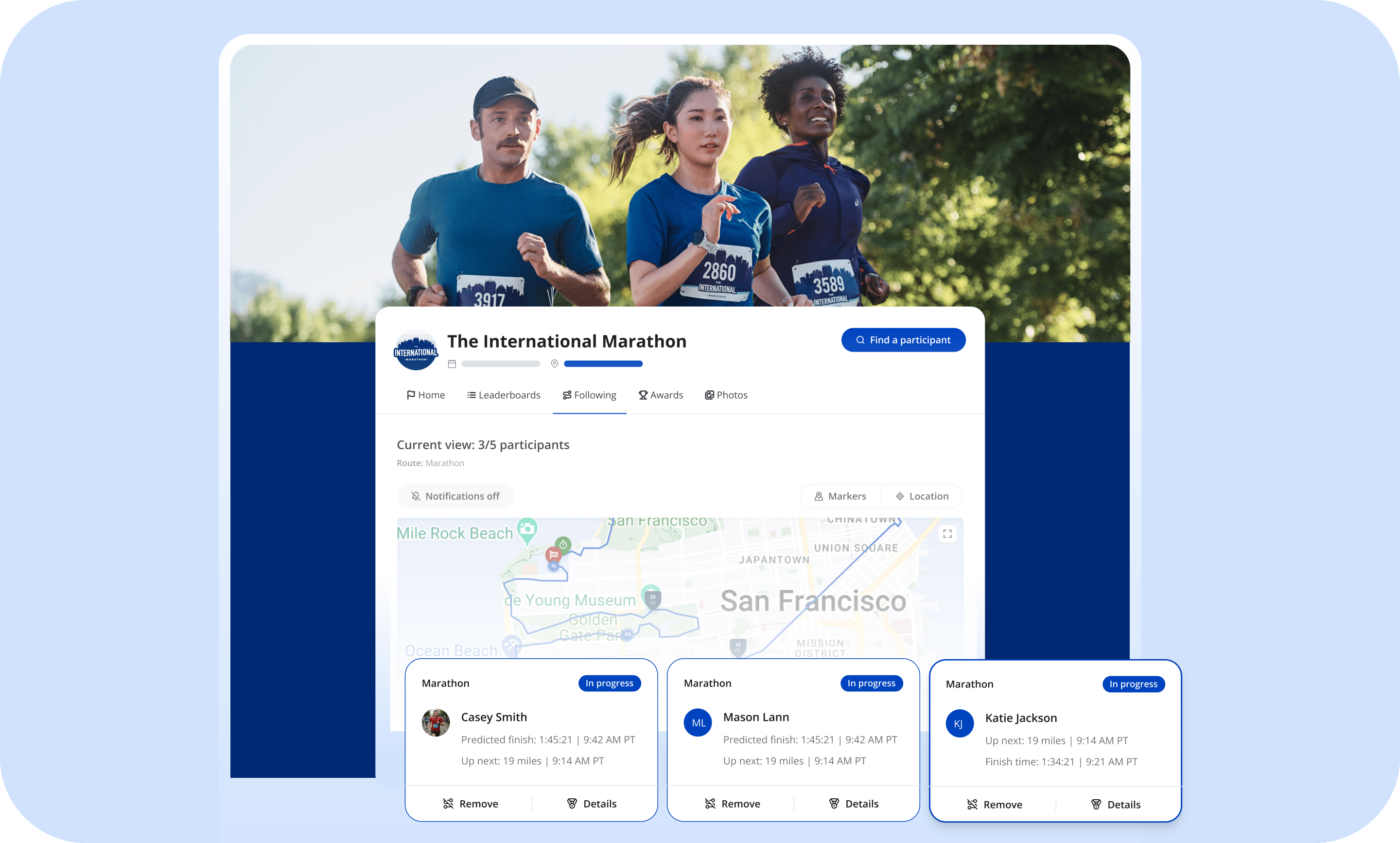Image resolution: width=1400 pixels, height=843 pixels.
Task: Open the Photos tab
Action: pos(726,395)
